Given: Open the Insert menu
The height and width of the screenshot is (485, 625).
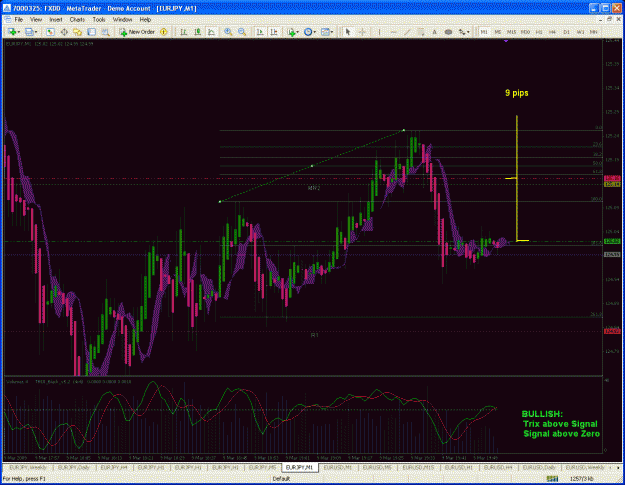Looking at the screenshot, I should tap(56, 20).
